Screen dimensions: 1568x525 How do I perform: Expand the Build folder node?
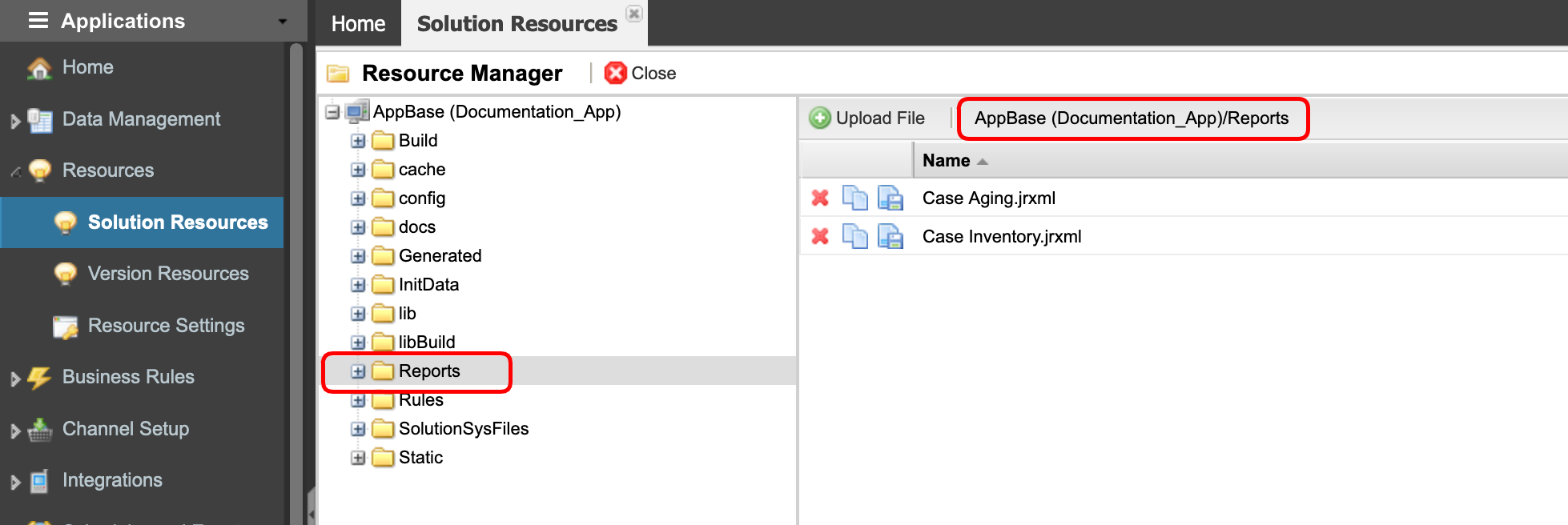(x=358, y=141)
